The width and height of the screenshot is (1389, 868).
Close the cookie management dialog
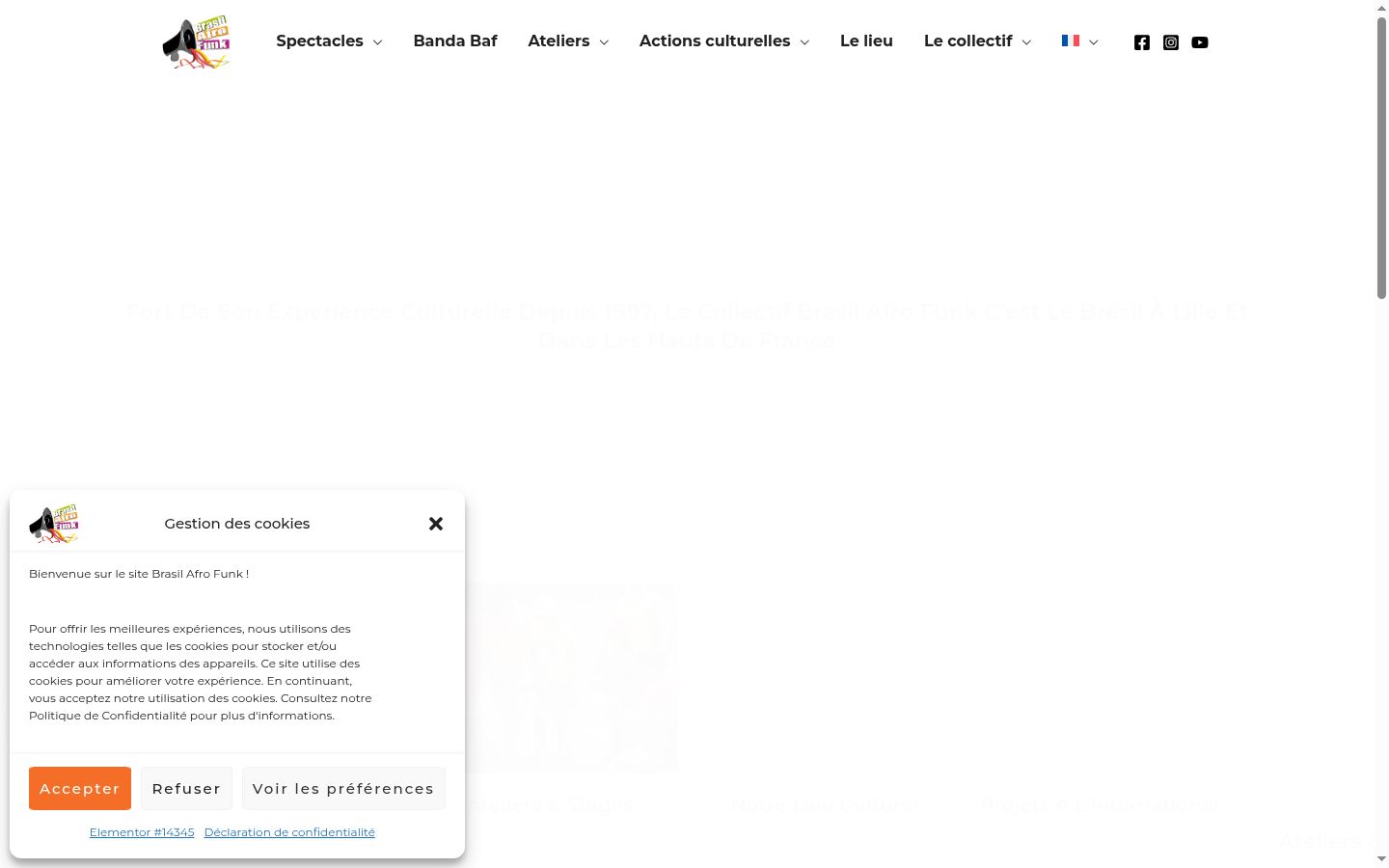tap(436, 524)
